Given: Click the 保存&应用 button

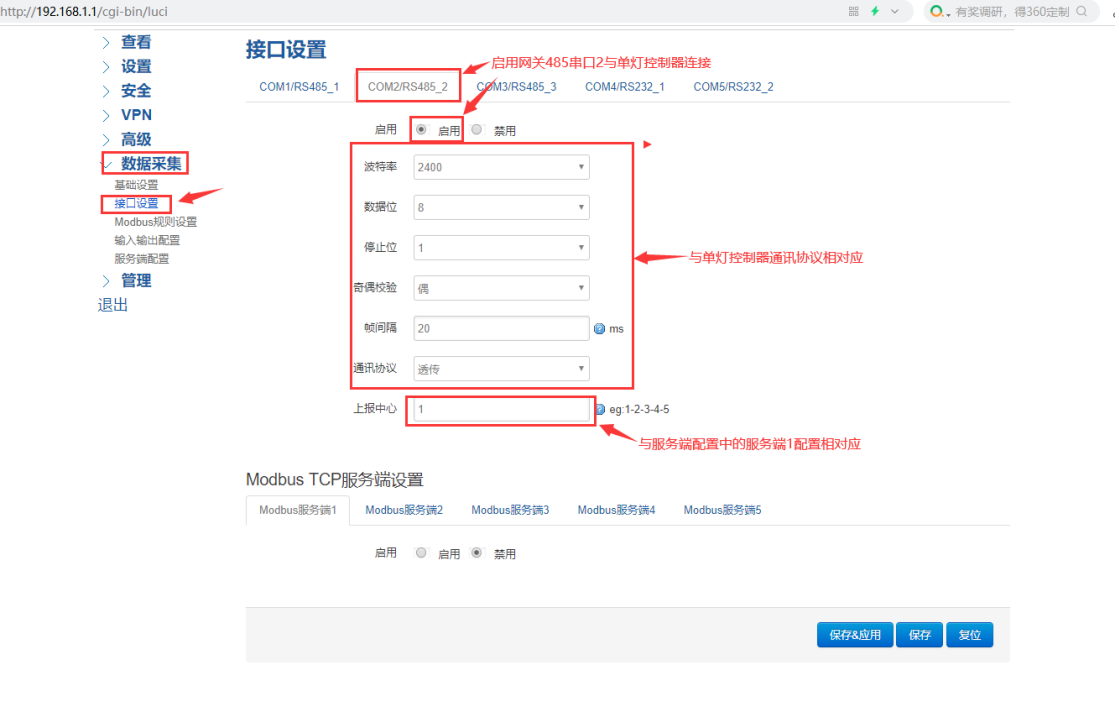Looking at the screenshot, I should [x=854, y=634].
